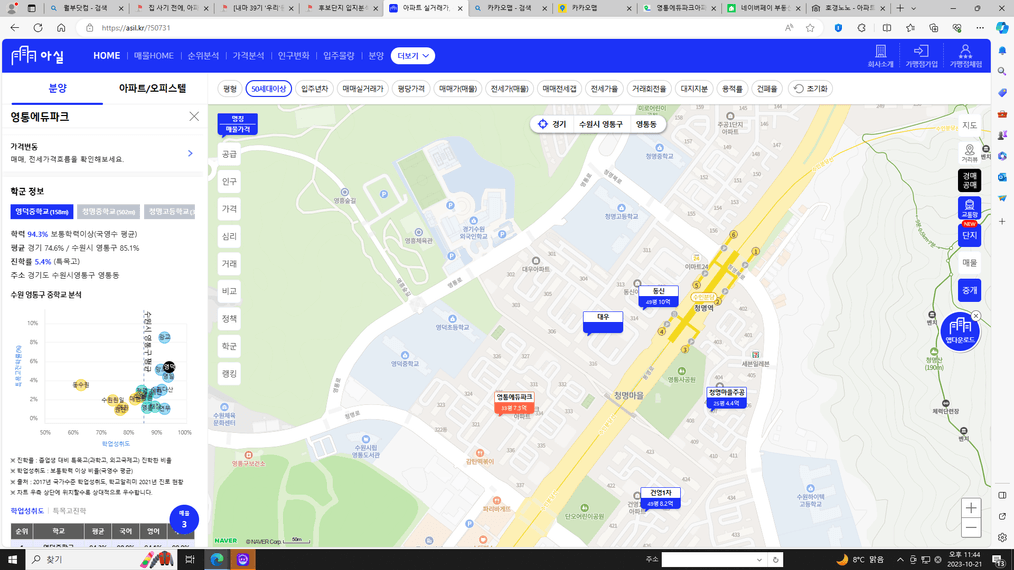Open the taskbar 주소 address dropdown

759,560
